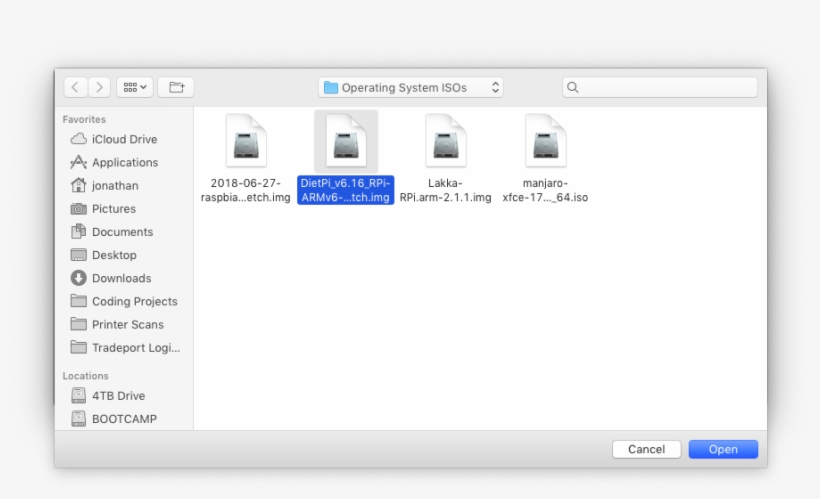Go to Applications in sidebar
Image resolution: width=820 pixels, height=499 pixels.
point(124,163)
